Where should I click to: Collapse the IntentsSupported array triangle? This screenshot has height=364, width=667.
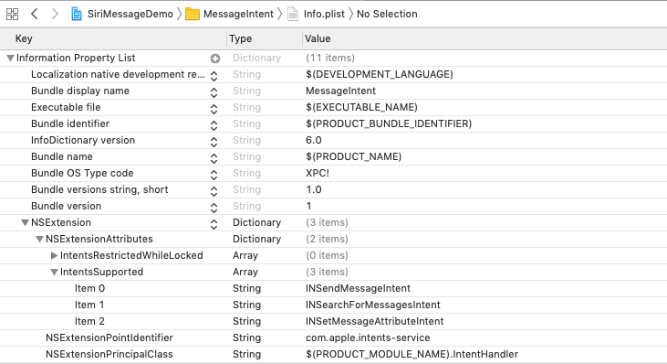[x=54, y=272]
